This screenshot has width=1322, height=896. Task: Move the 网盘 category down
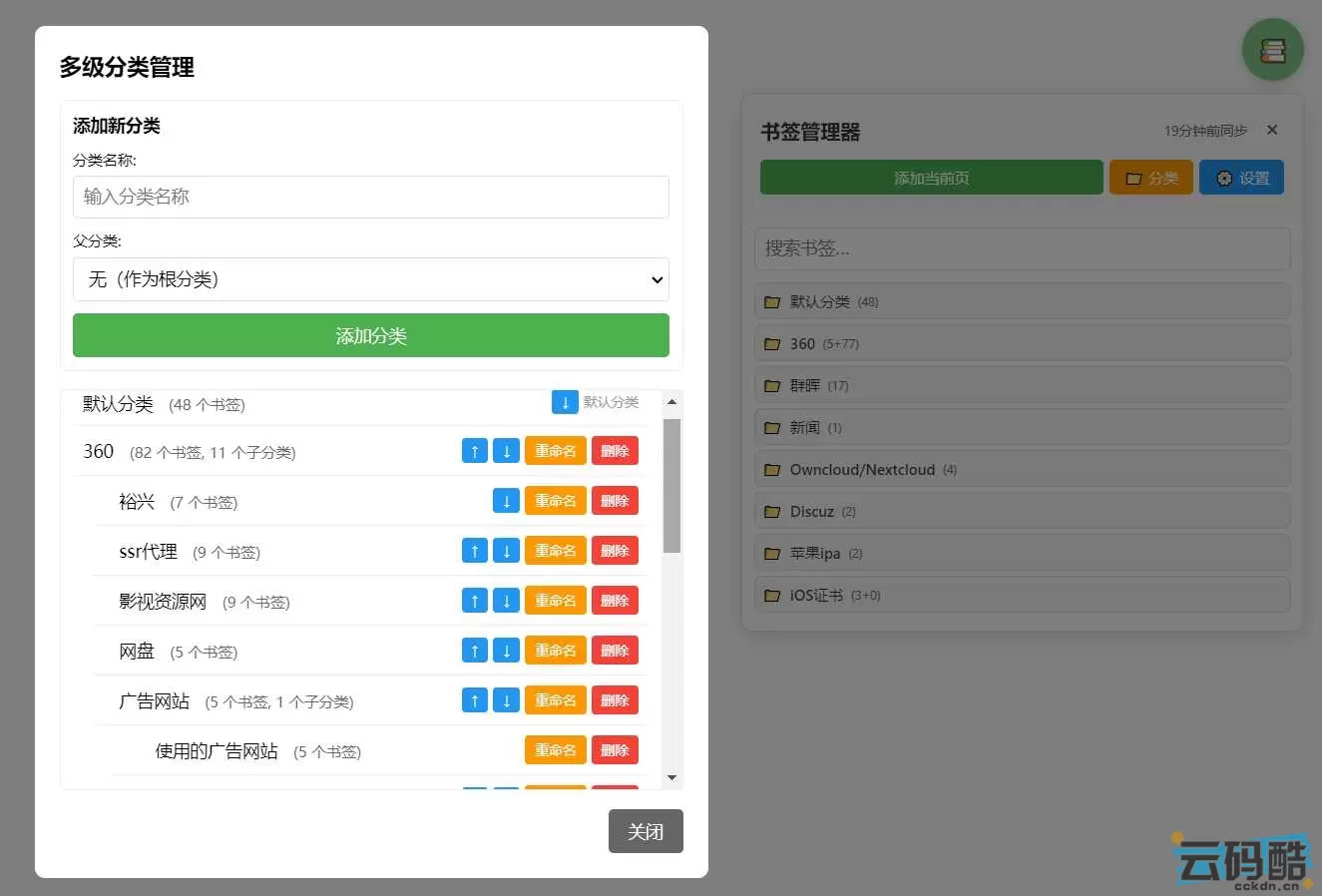506,650
